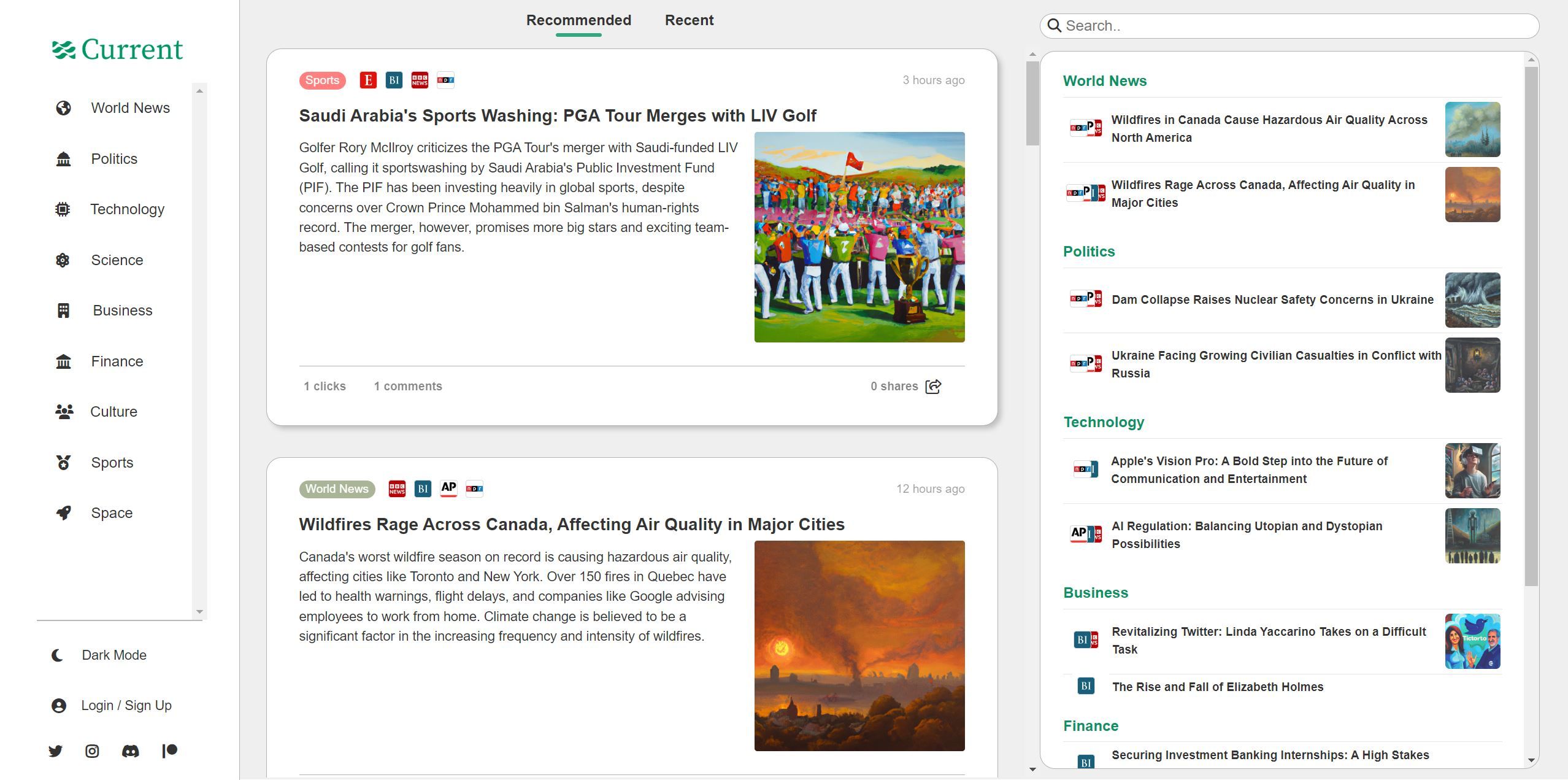Image resolution: width=1568 pixels, height=780 pixels.
Task: Click the red Sports category tag
Action: 322,80
